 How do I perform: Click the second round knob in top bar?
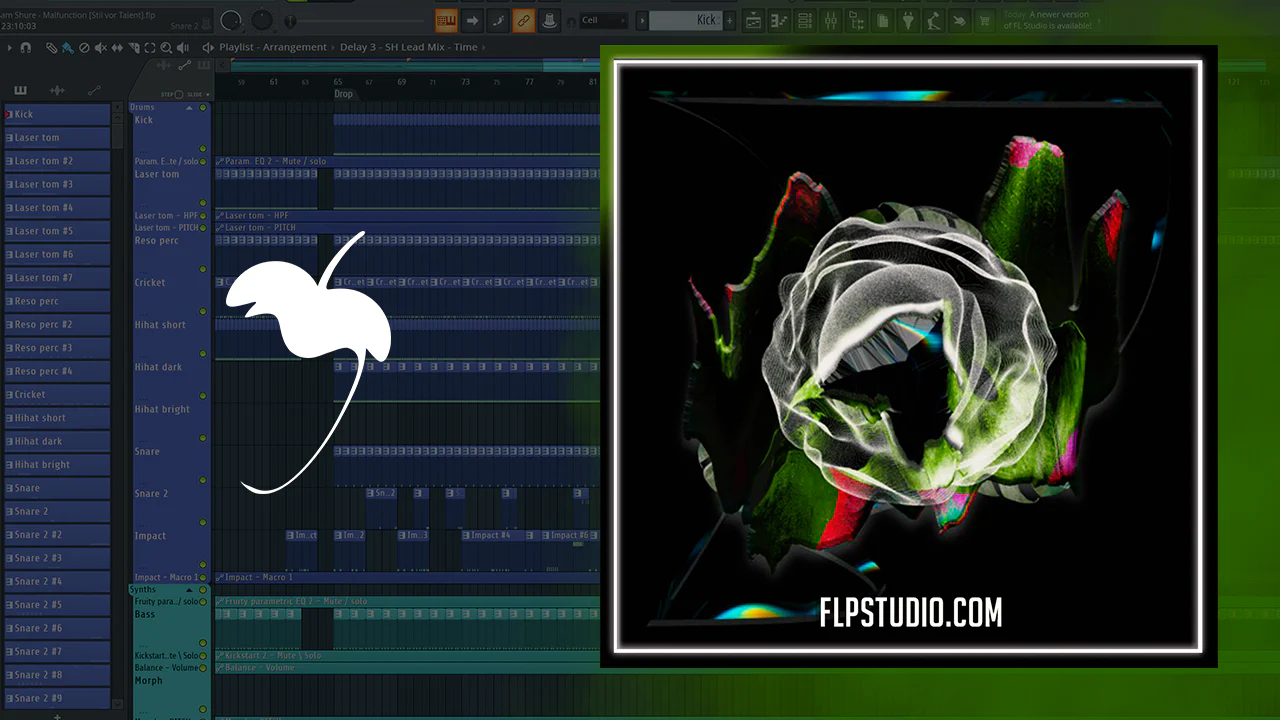tap(263, 20)
